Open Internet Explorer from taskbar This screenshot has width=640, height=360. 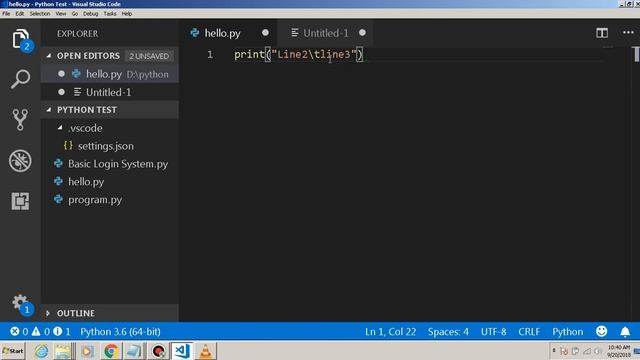click(41, 351)
